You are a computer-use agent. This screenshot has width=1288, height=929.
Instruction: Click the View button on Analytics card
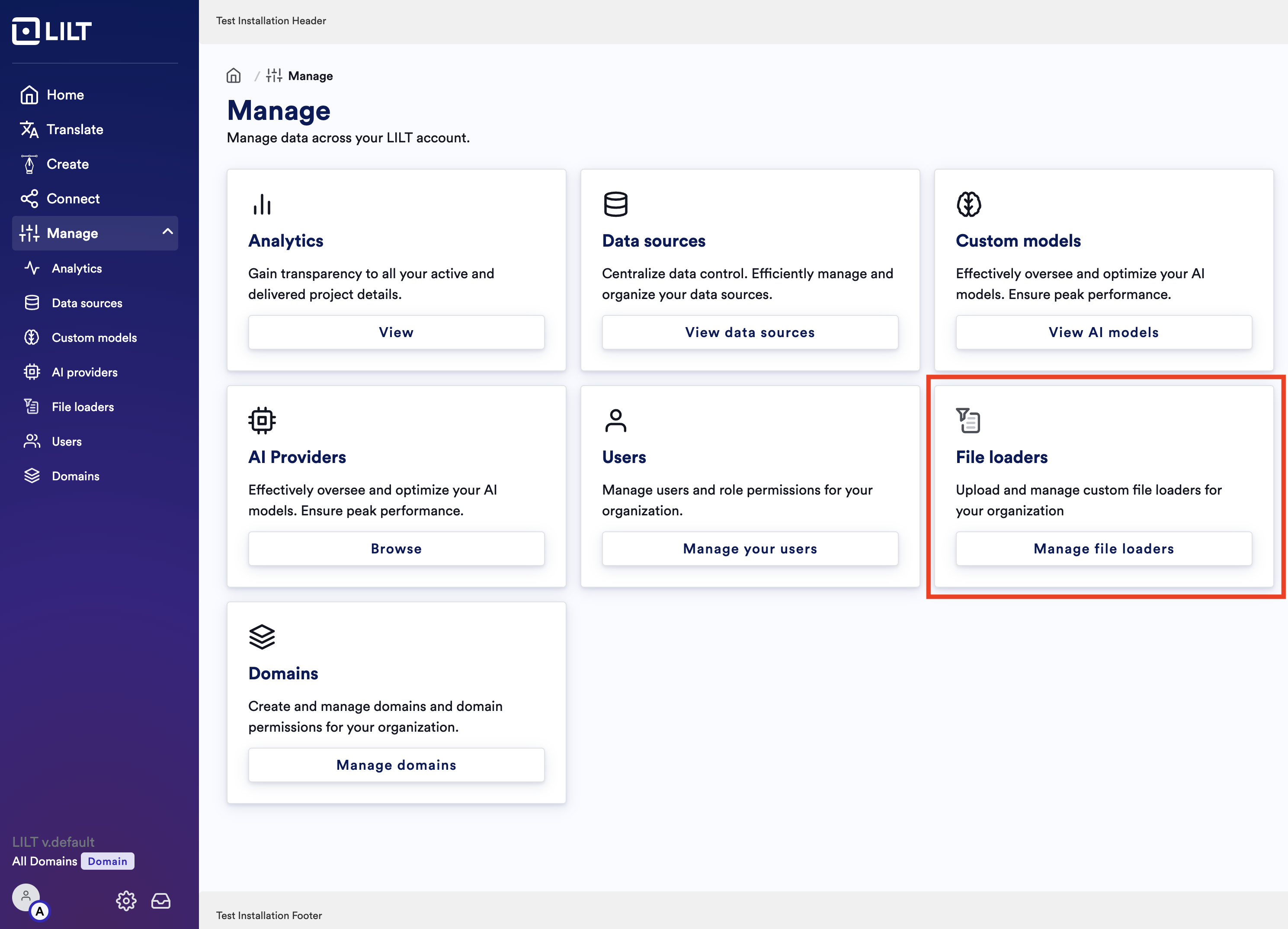[x=397, y=332]
